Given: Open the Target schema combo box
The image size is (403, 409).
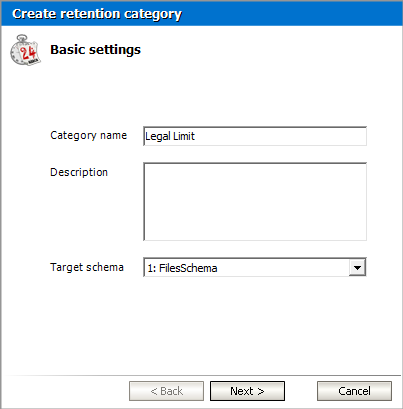Looking at the screenshot, I should click(255, 267).
